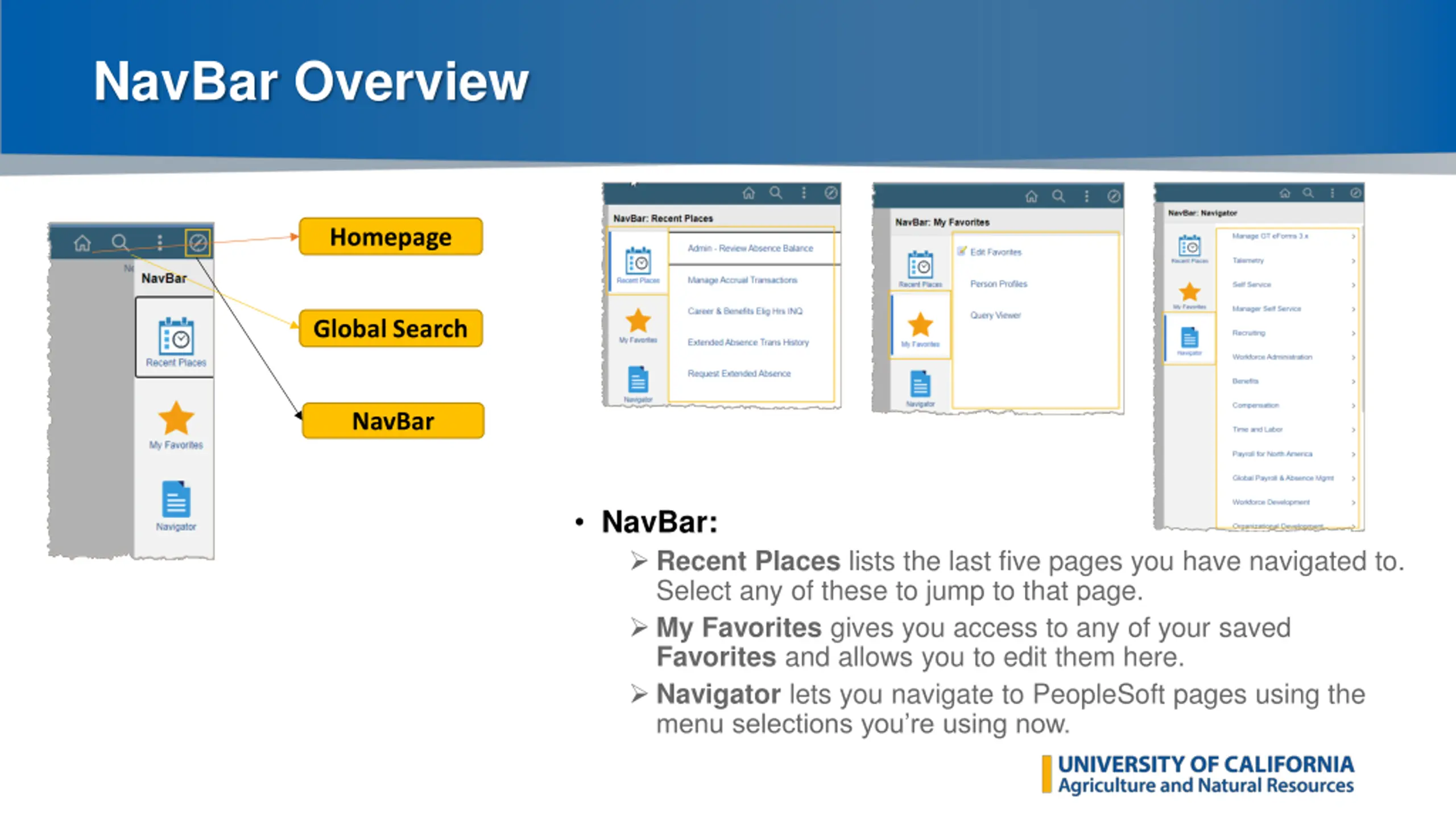Open Manage Accrual Transactions link

[x=742, y=280]
